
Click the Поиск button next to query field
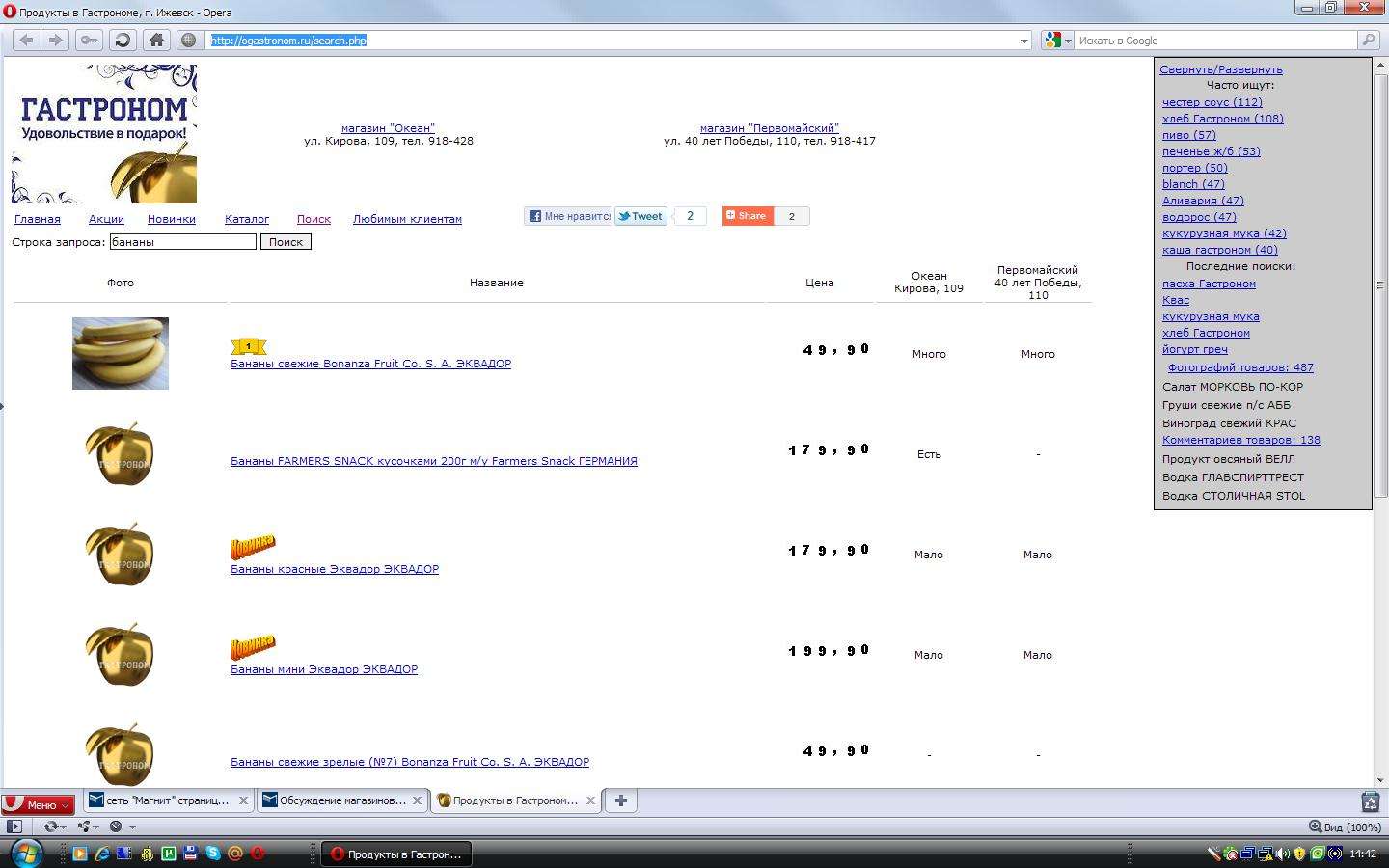tap(286, 242)
